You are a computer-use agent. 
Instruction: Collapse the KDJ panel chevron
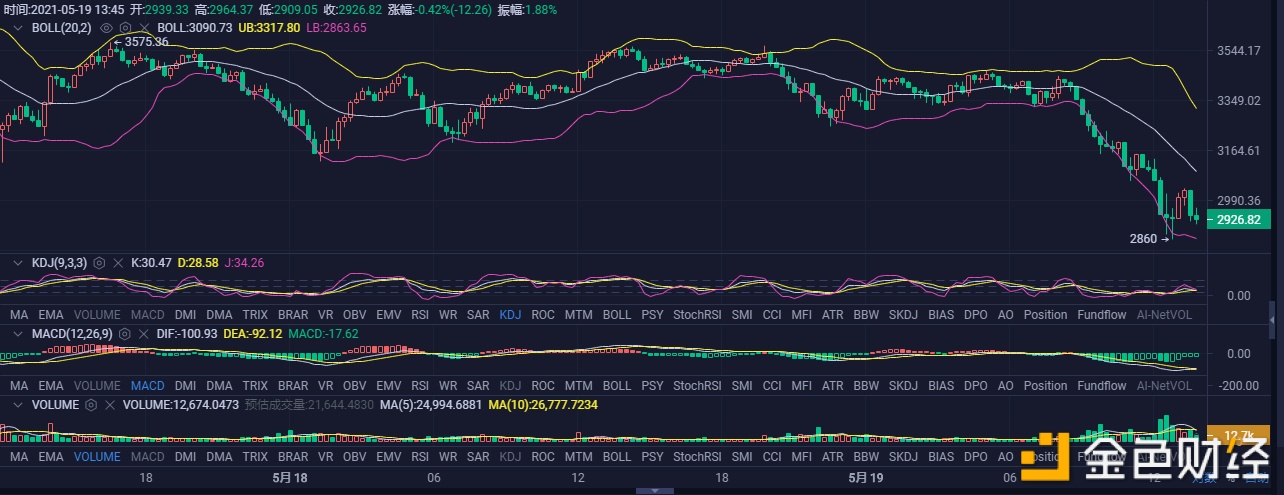coord(16,262)
